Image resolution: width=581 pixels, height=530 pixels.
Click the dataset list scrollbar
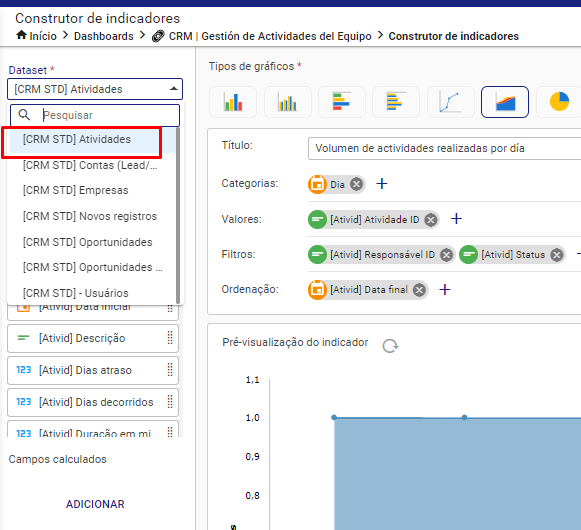pos(178,216)
